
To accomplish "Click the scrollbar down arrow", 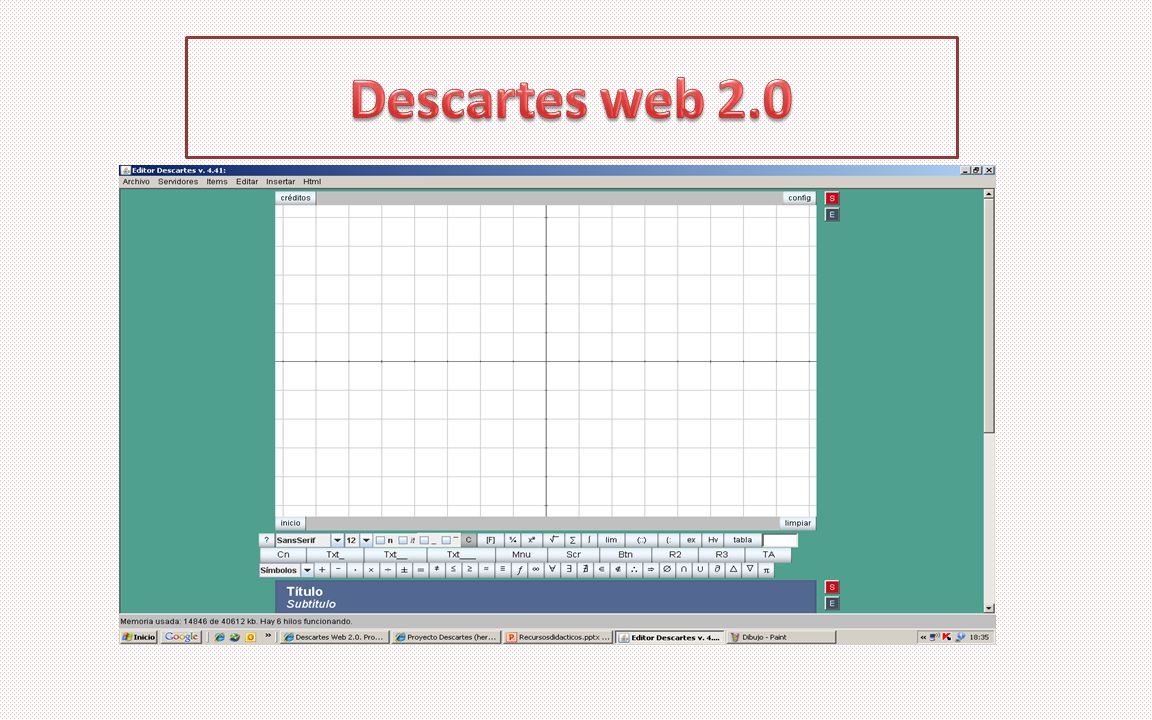I will point(989,608).
